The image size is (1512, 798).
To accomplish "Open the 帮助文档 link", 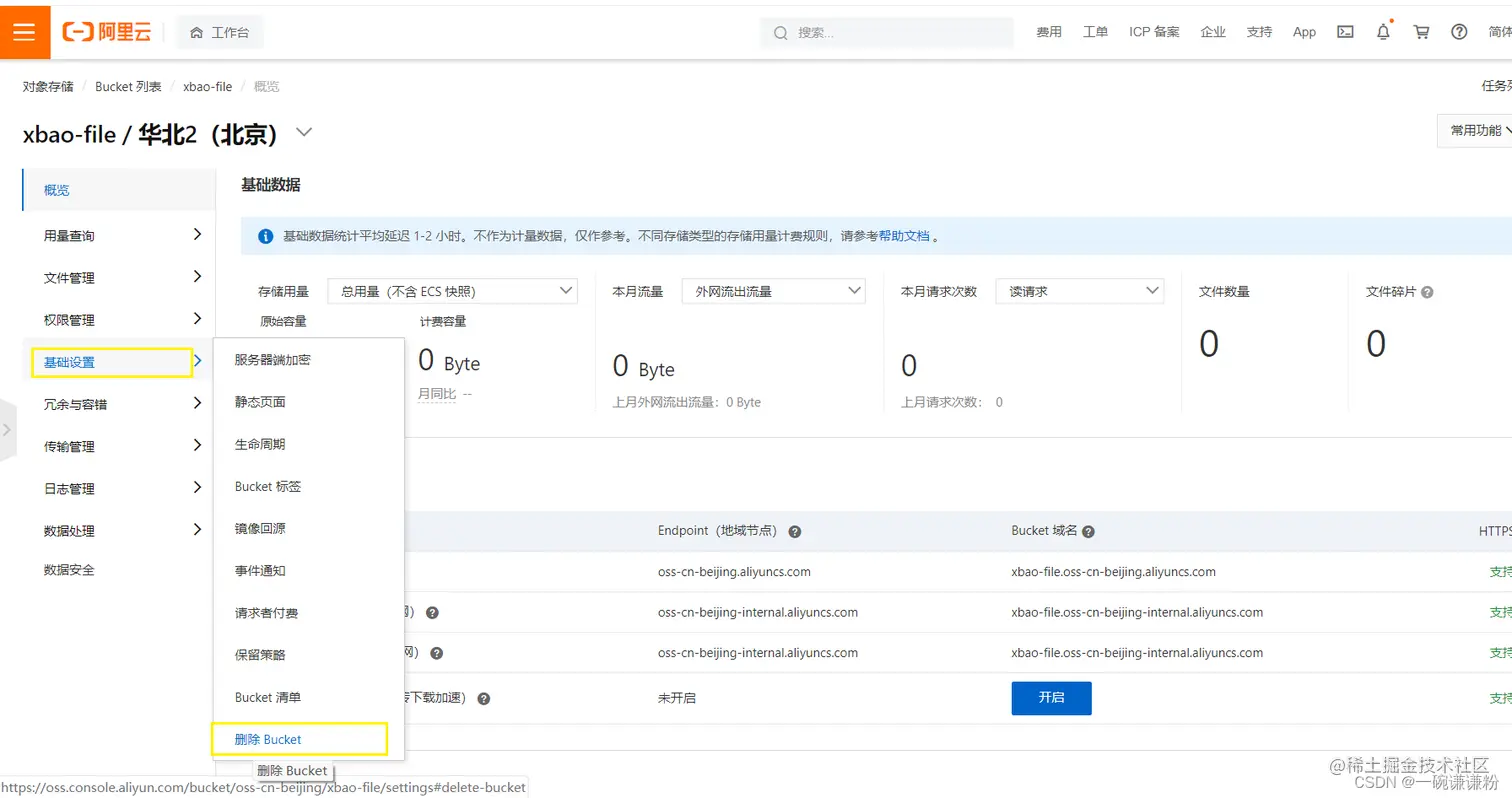I will [904, 237].
